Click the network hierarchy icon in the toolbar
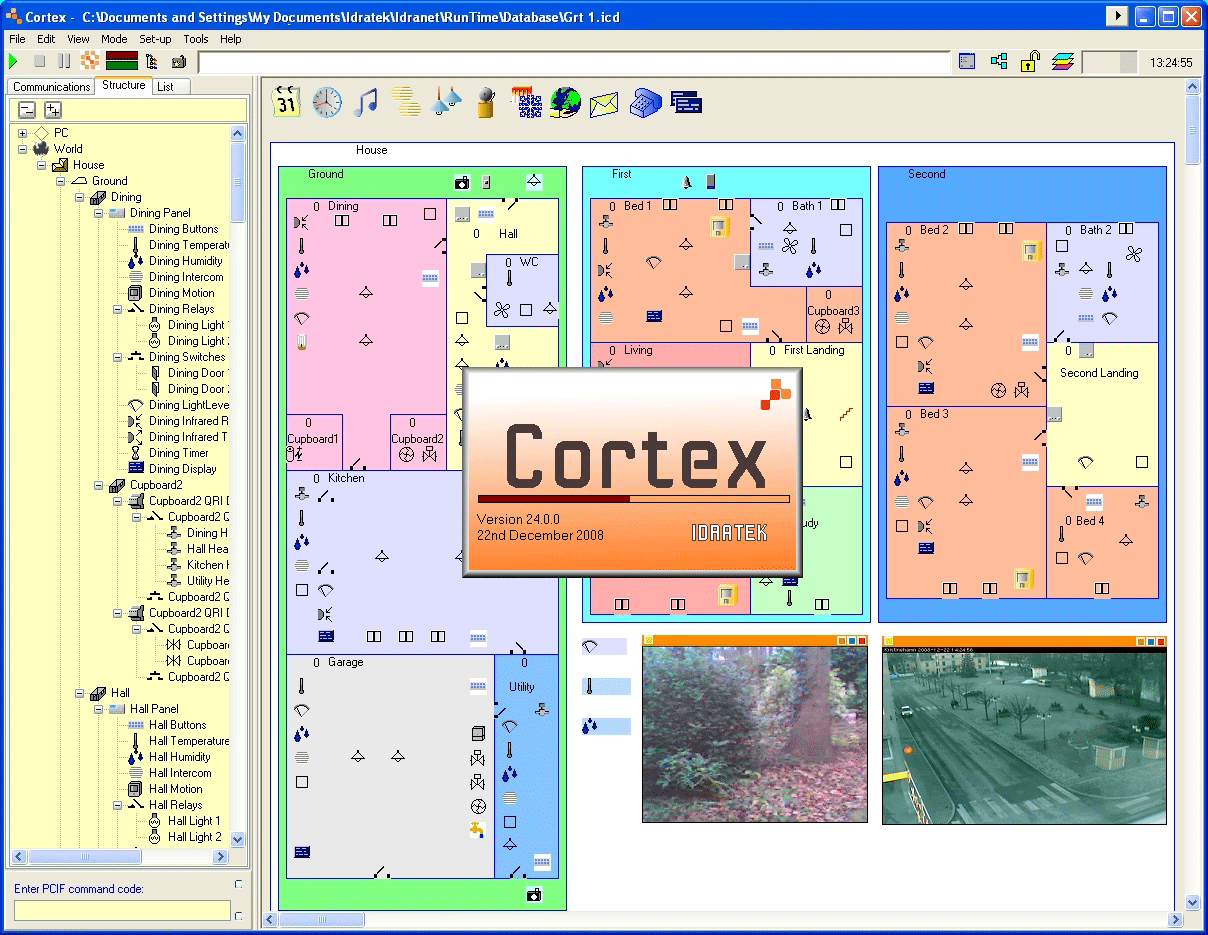The width and height of the screenshot is (1208, 935). click(x=998, y=62)
